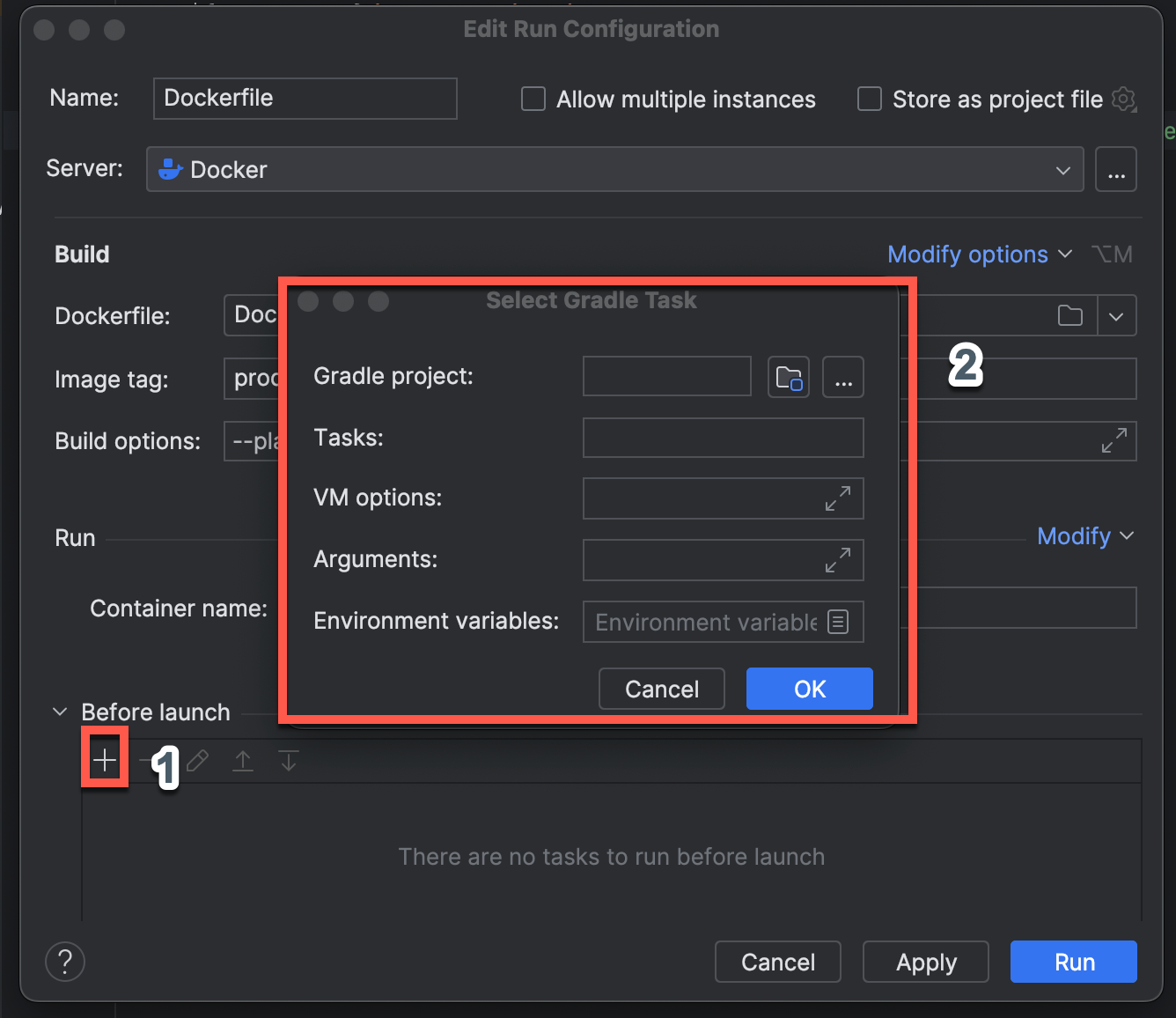
Task: Open the Server Docker dropdown
Action: pos(614,169)
